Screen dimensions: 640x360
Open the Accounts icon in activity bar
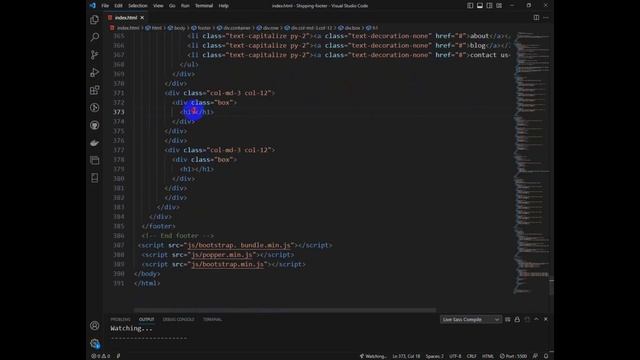95,326
